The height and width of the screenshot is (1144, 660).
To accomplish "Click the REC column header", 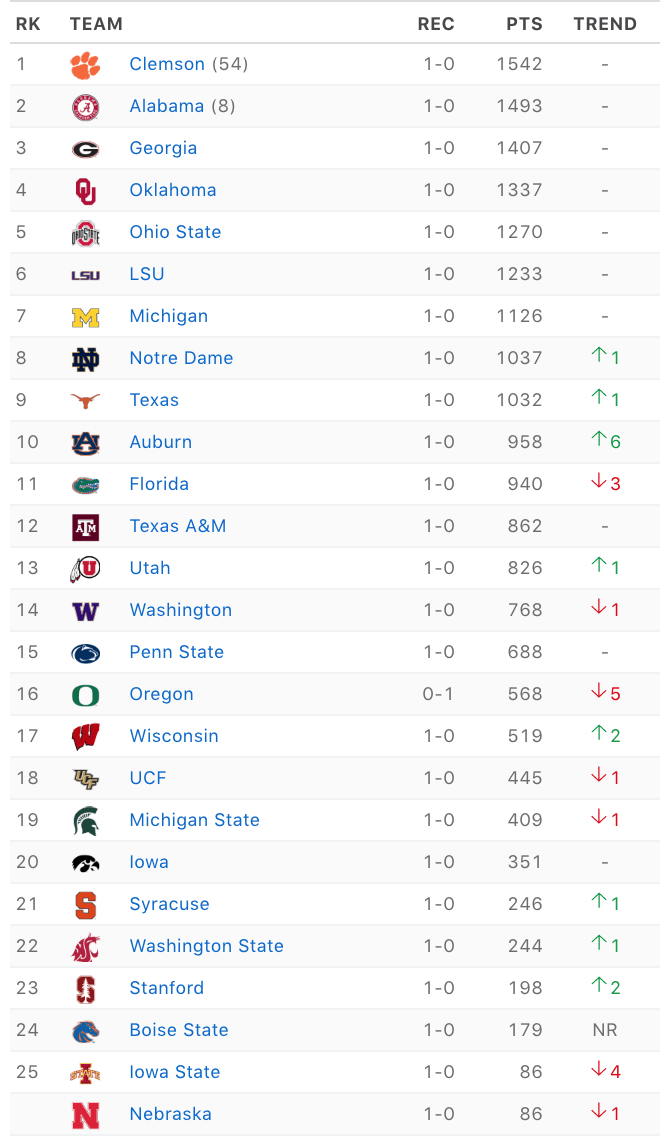I will click(436, 24).
